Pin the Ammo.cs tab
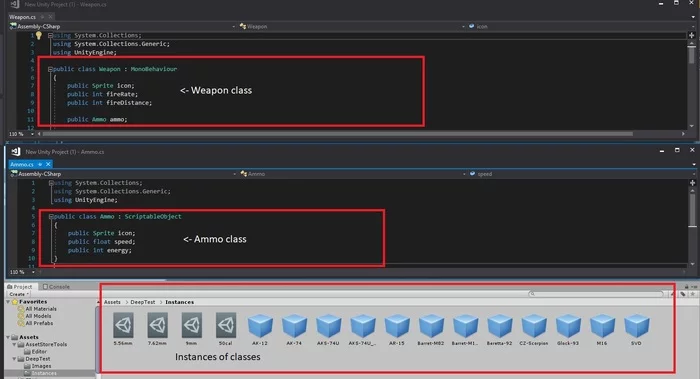 (x=40, y=164)
